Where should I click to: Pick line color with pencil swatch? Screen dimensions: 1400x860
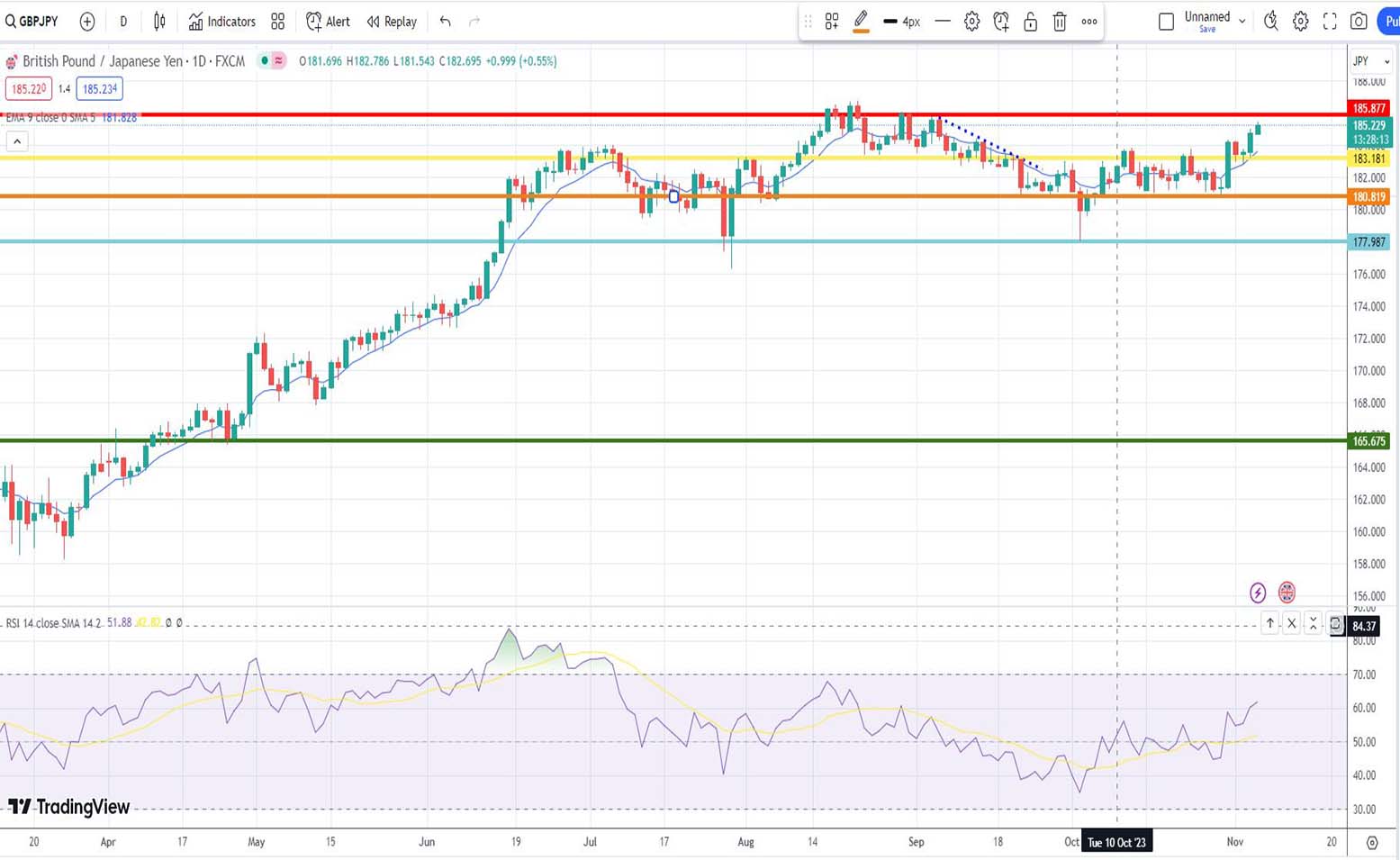(861, 21)
